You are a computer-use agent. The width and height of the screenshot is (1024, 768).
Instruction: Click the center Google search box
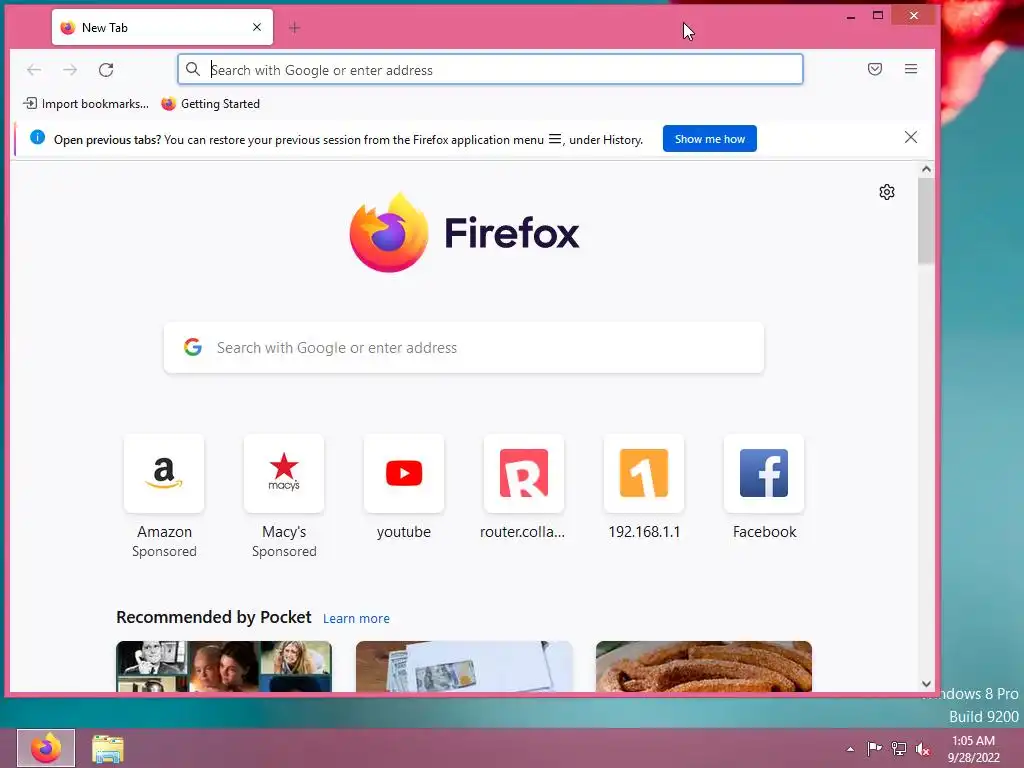(x=464, y=347)
